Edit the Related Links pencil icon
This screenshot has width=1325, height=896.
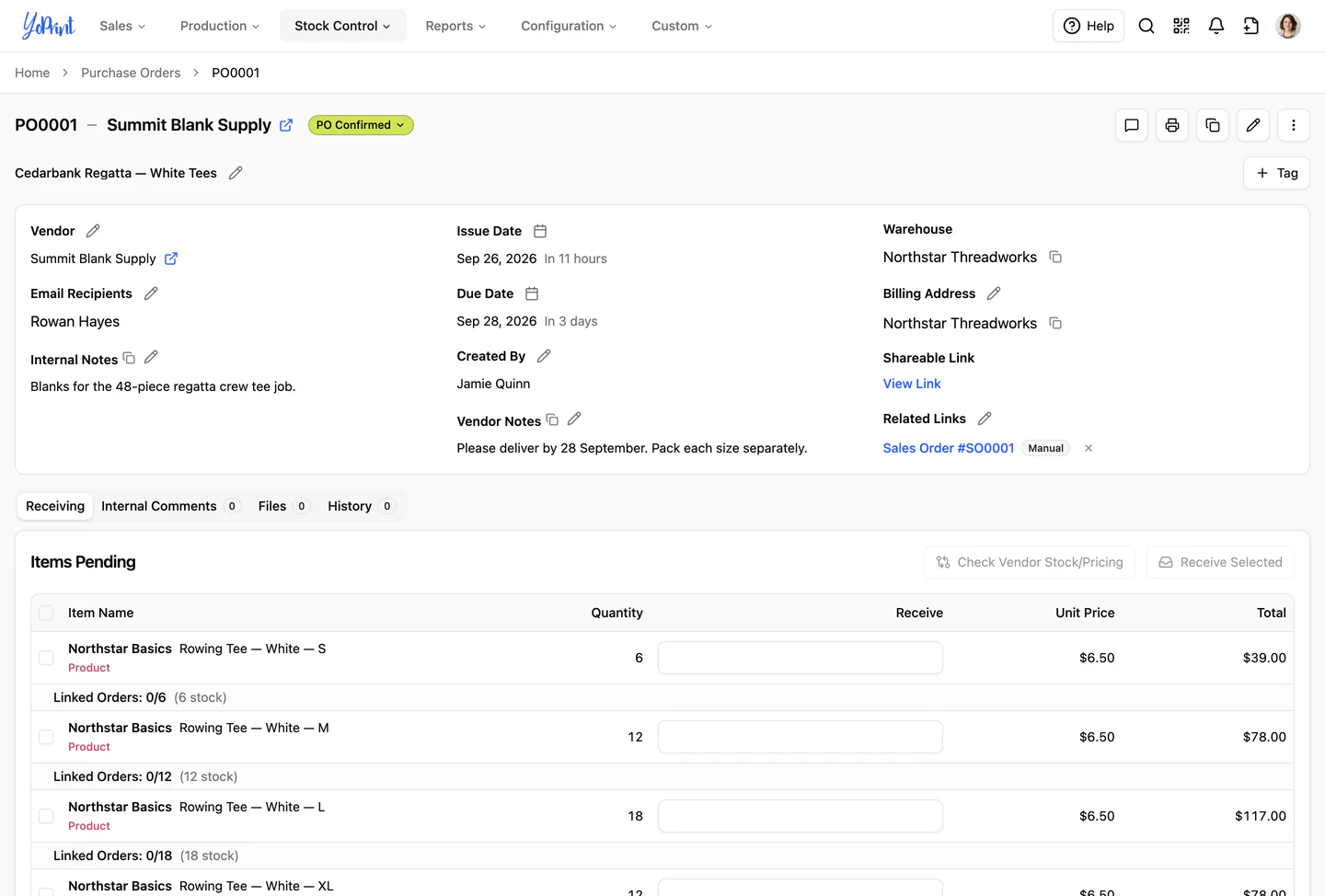click(x=985, y=419)
